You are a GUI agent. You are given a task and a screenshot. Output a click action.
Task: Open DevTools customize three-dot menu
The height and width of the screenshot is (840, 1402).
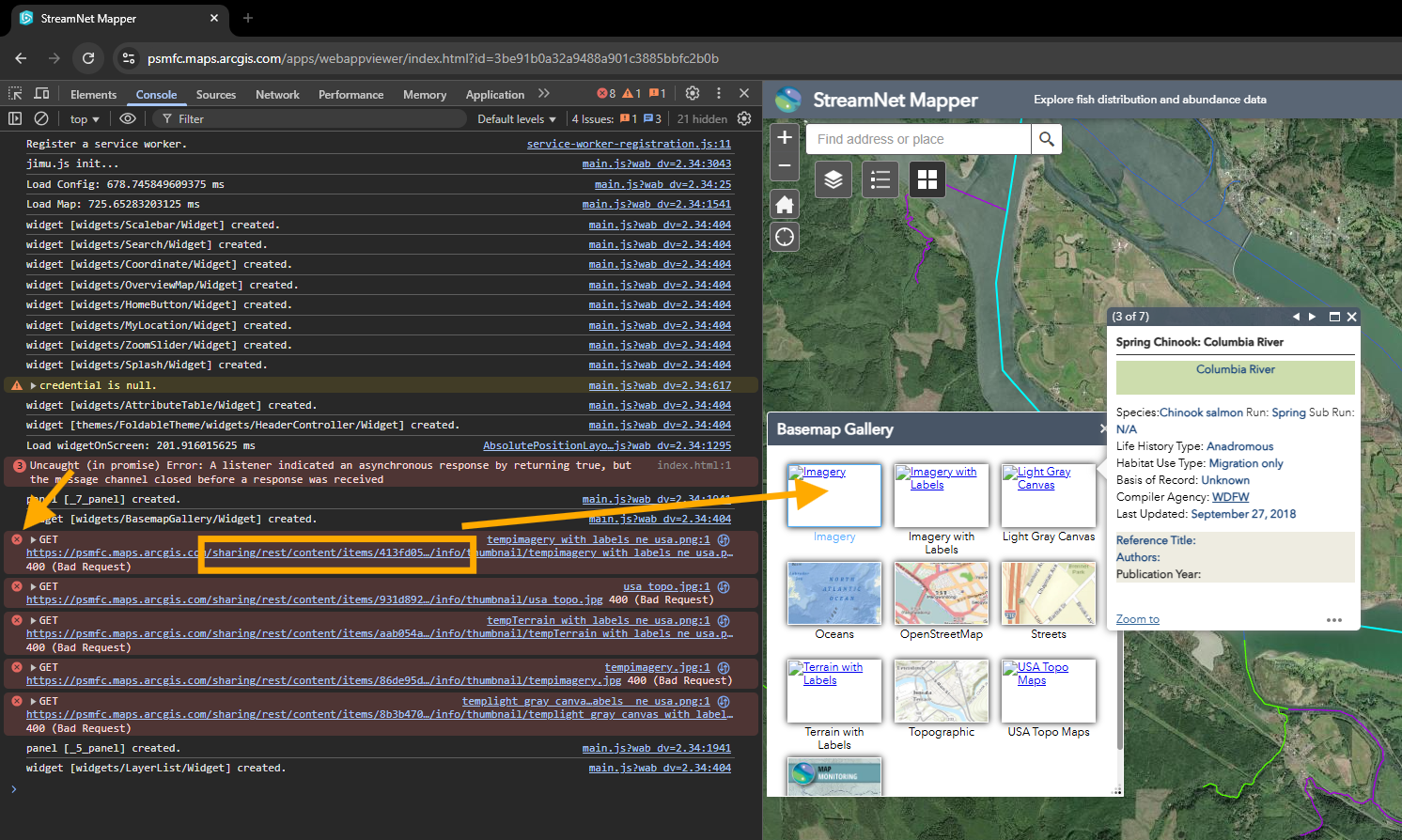(x=719, y=93)
